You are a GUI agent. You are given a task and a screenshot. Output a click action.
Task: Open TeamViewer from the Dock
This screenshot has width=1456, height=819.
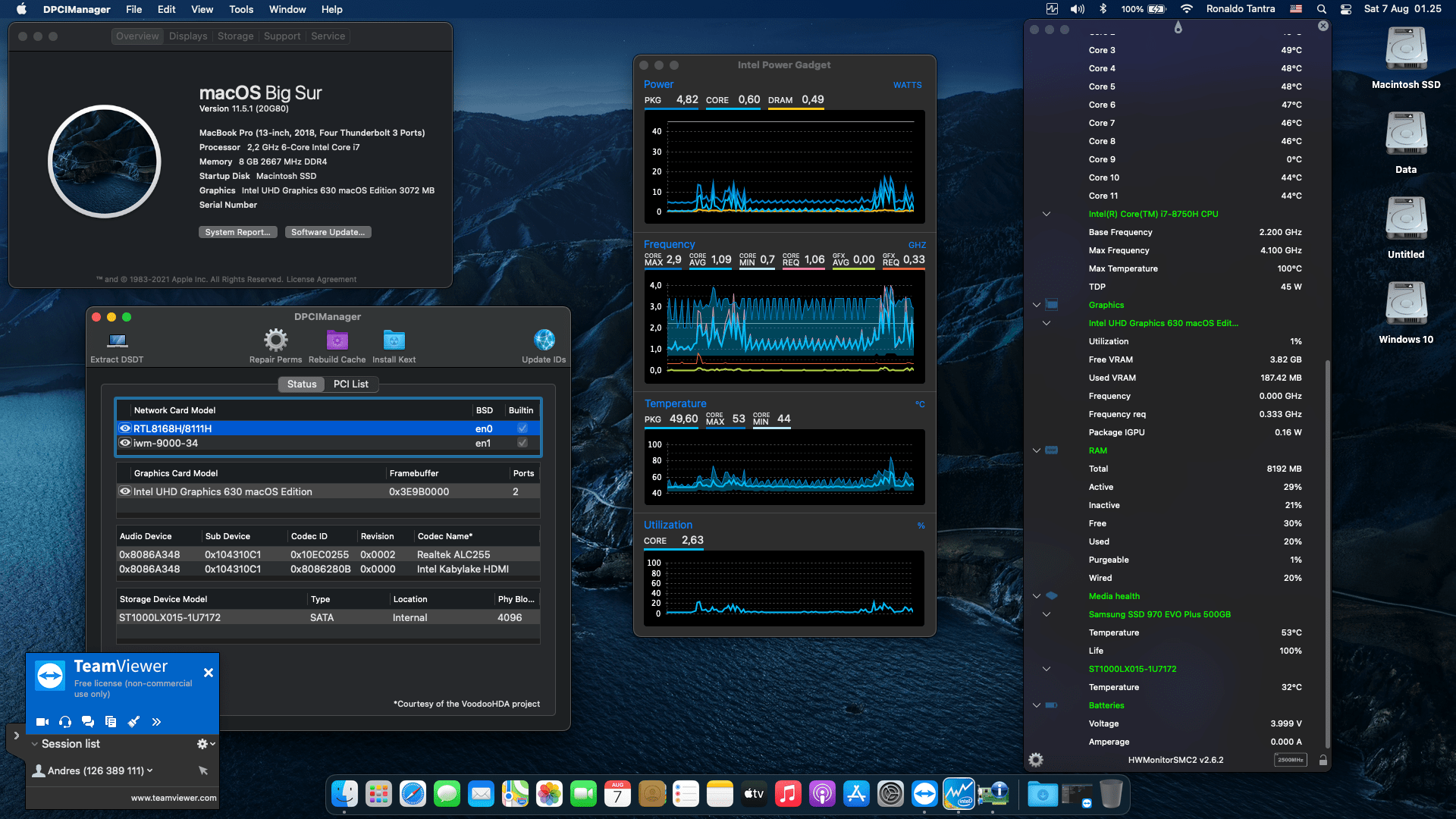point(924,794)
